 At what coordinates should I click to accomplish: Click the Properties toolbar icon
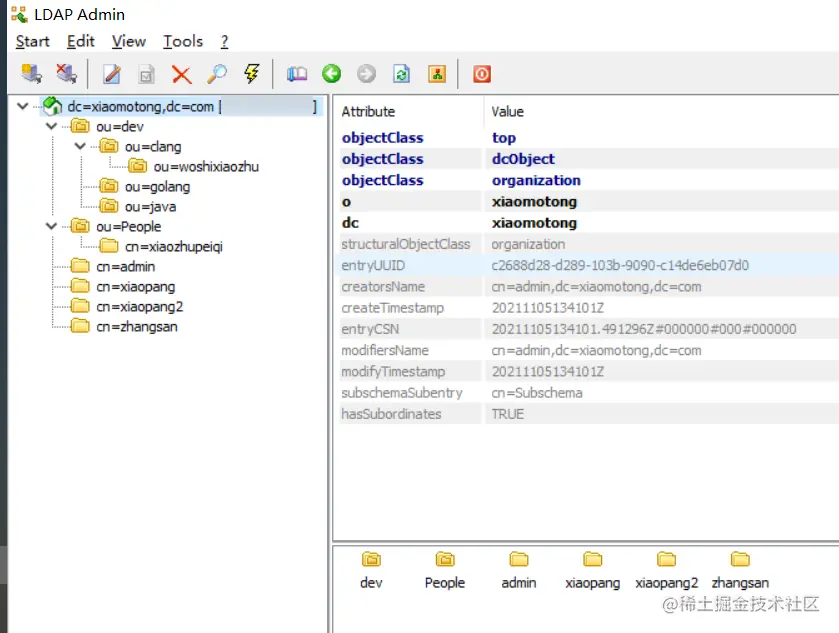(146, 74)
